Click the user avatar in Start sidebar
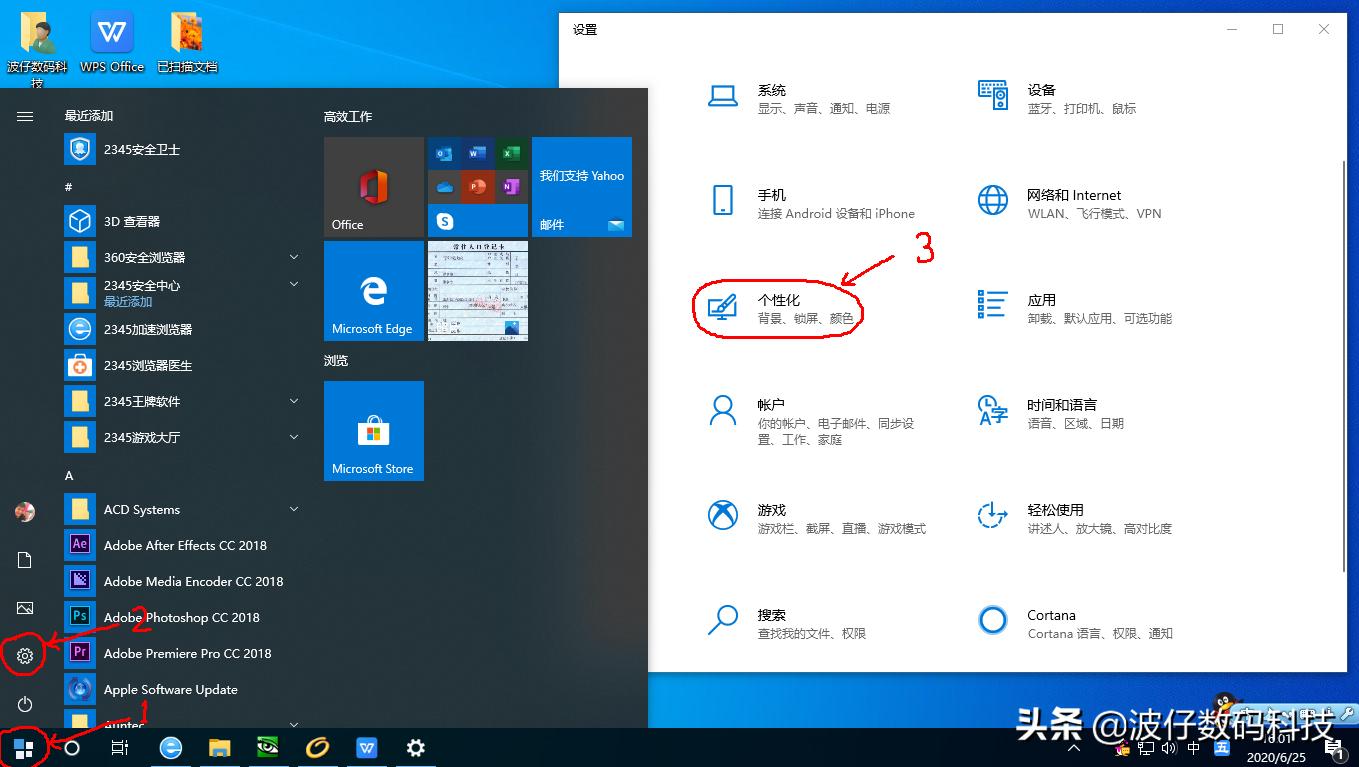Screen dimensions: 1359x767 24,511
